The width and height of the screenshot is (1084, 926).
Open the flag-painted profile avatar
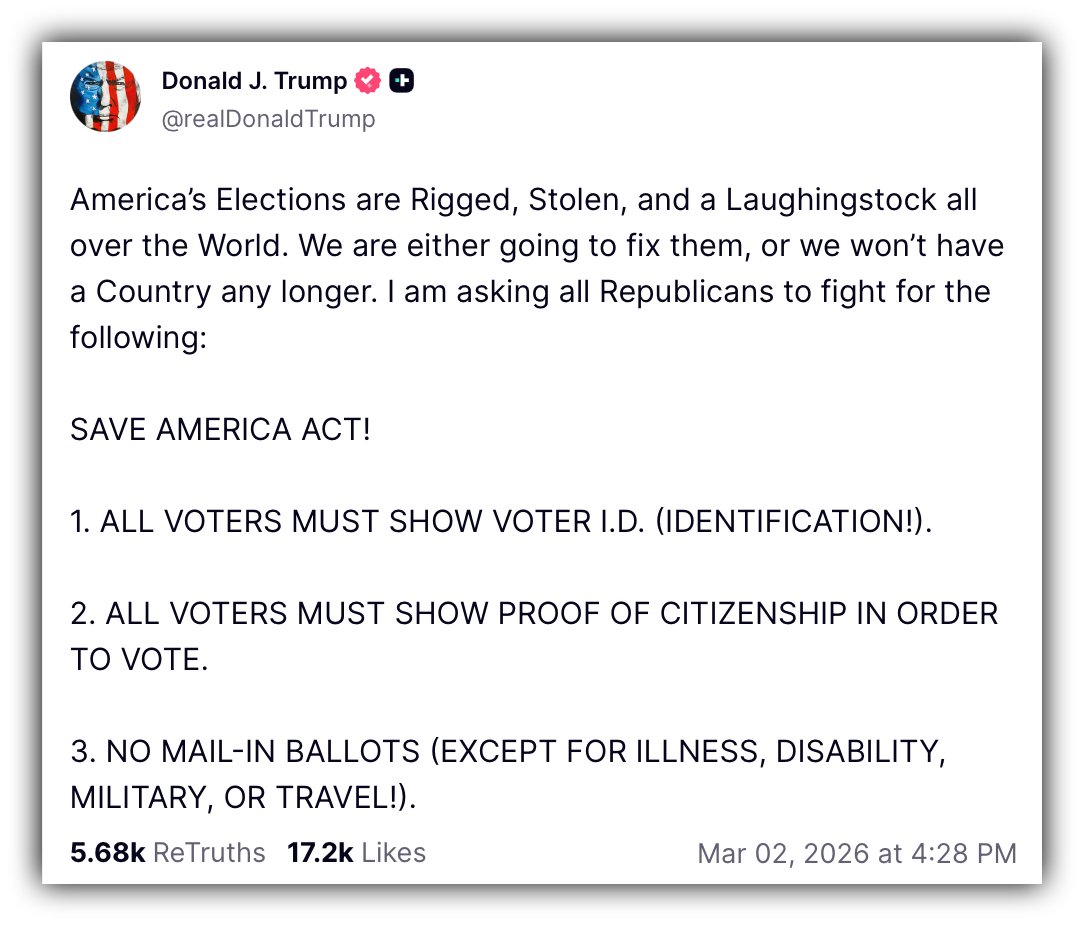[x=104, y=96]
